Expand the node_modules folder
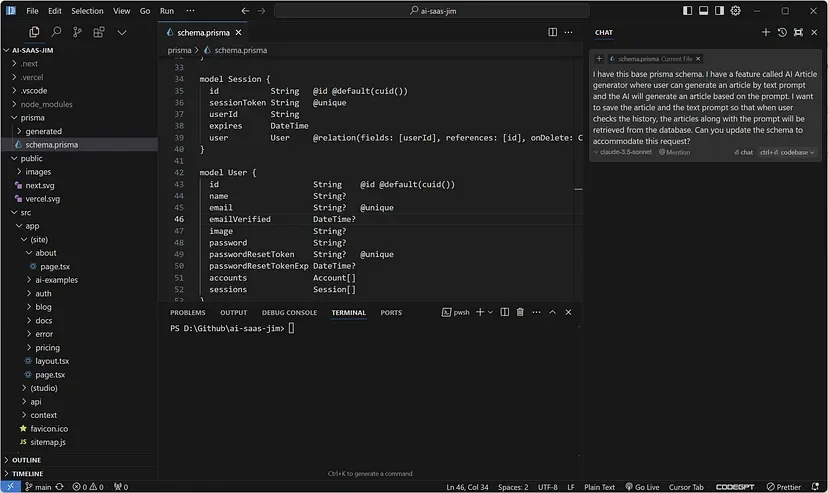The height and width of the screenshot is (493, 828). point(46,104)
